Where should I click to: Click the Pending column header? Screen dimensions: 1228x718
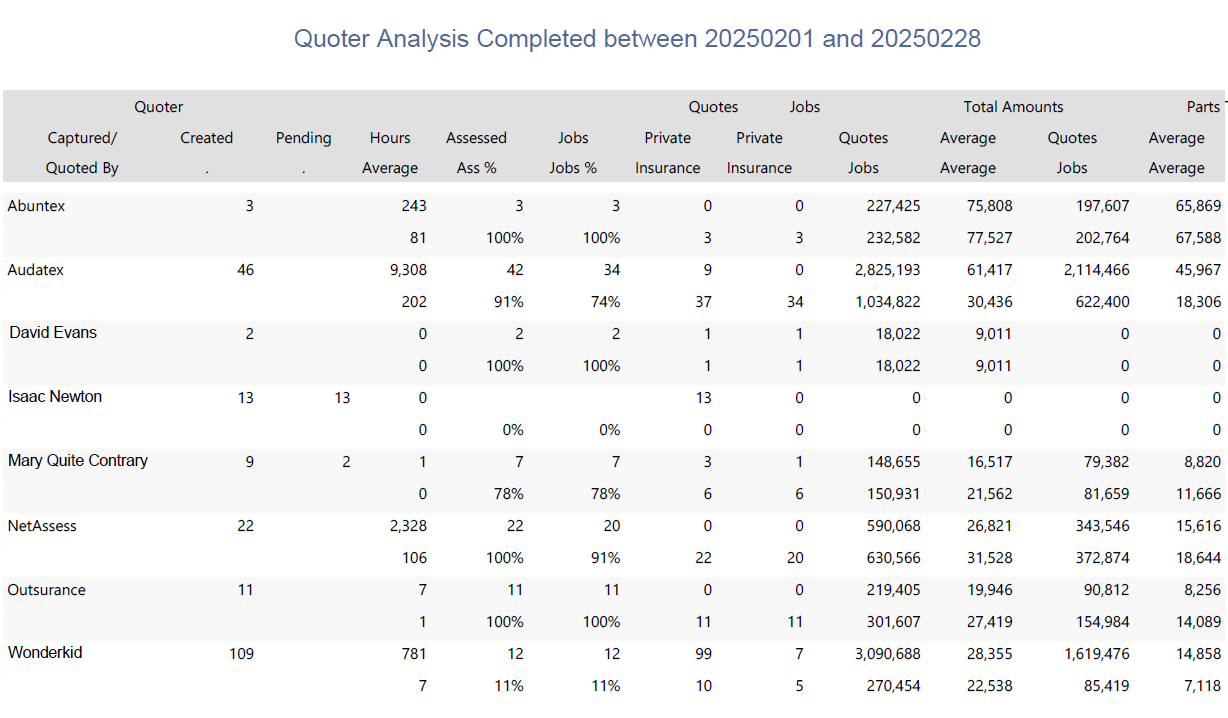click(303, 138)
